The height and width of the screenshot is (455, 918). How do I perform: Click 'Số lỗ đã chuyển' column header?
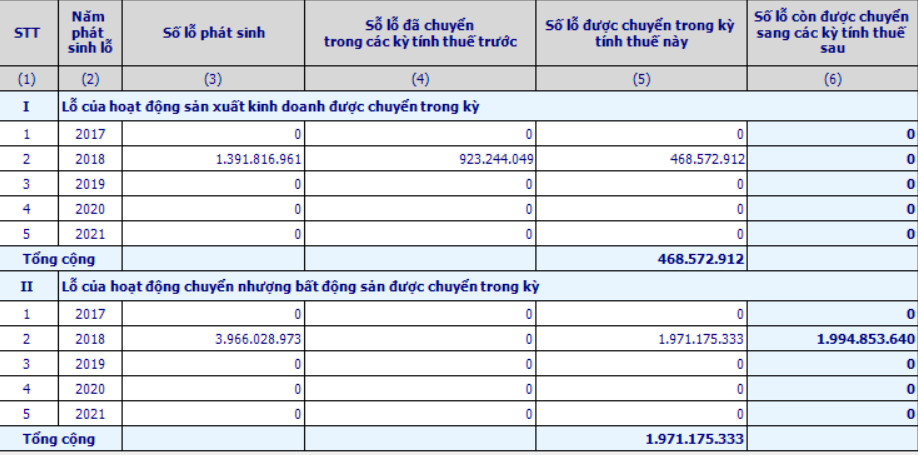point(420,32)
